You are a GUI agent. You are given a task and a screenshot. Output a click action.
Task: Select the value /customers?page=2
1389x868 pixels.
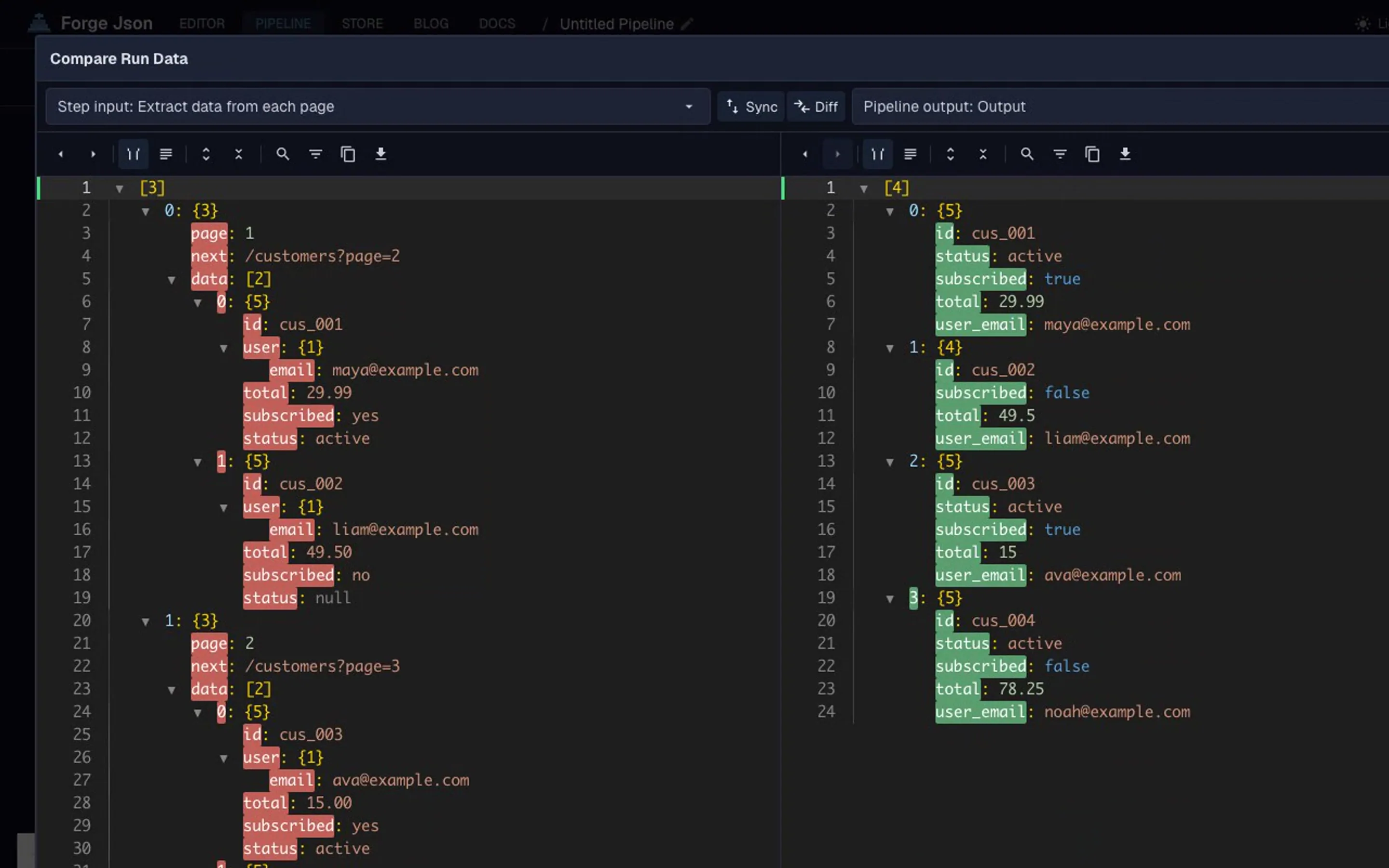coord(323,256)
